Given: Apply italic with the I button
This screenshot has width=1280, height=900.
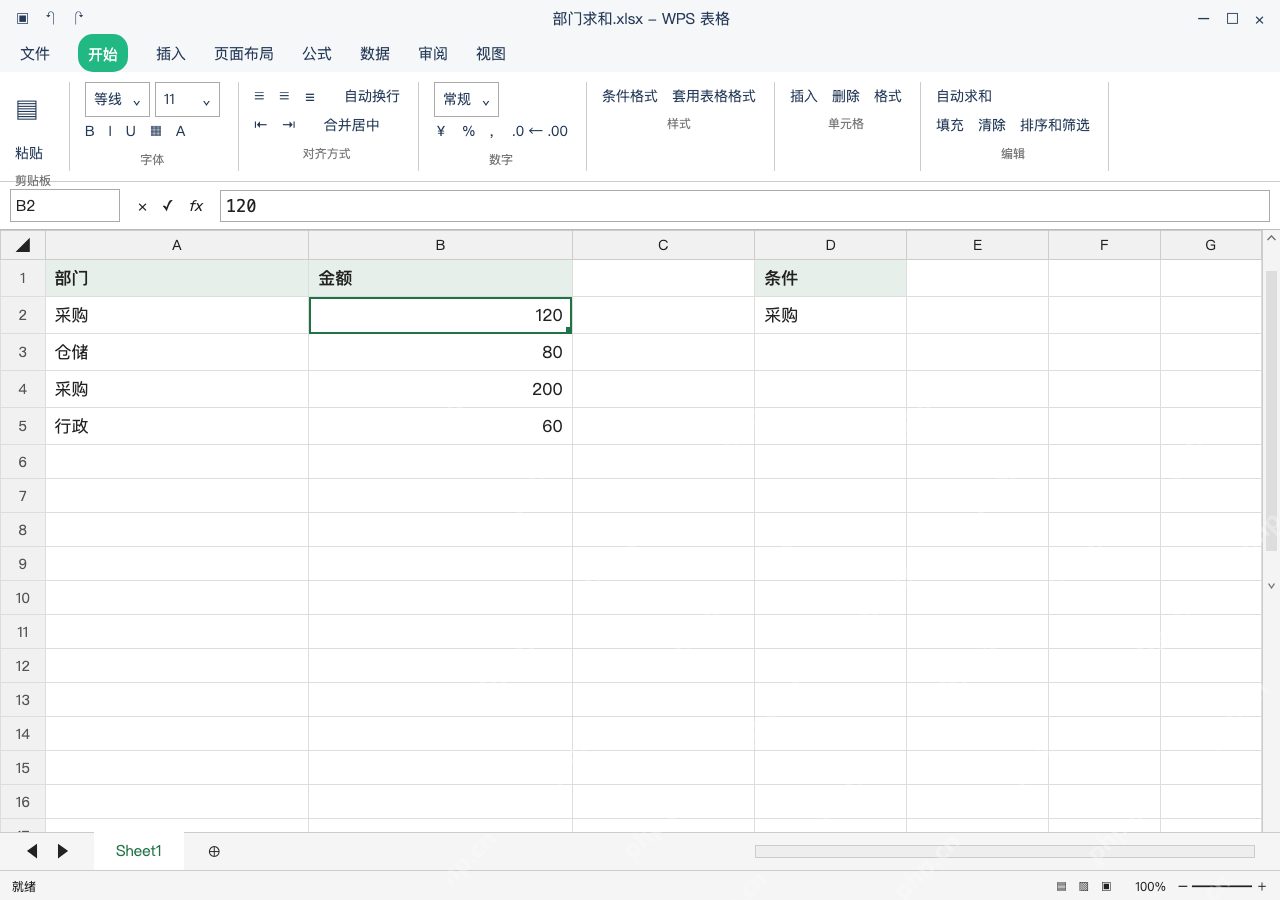Looking at the screenshot, I should coord(110,131).
